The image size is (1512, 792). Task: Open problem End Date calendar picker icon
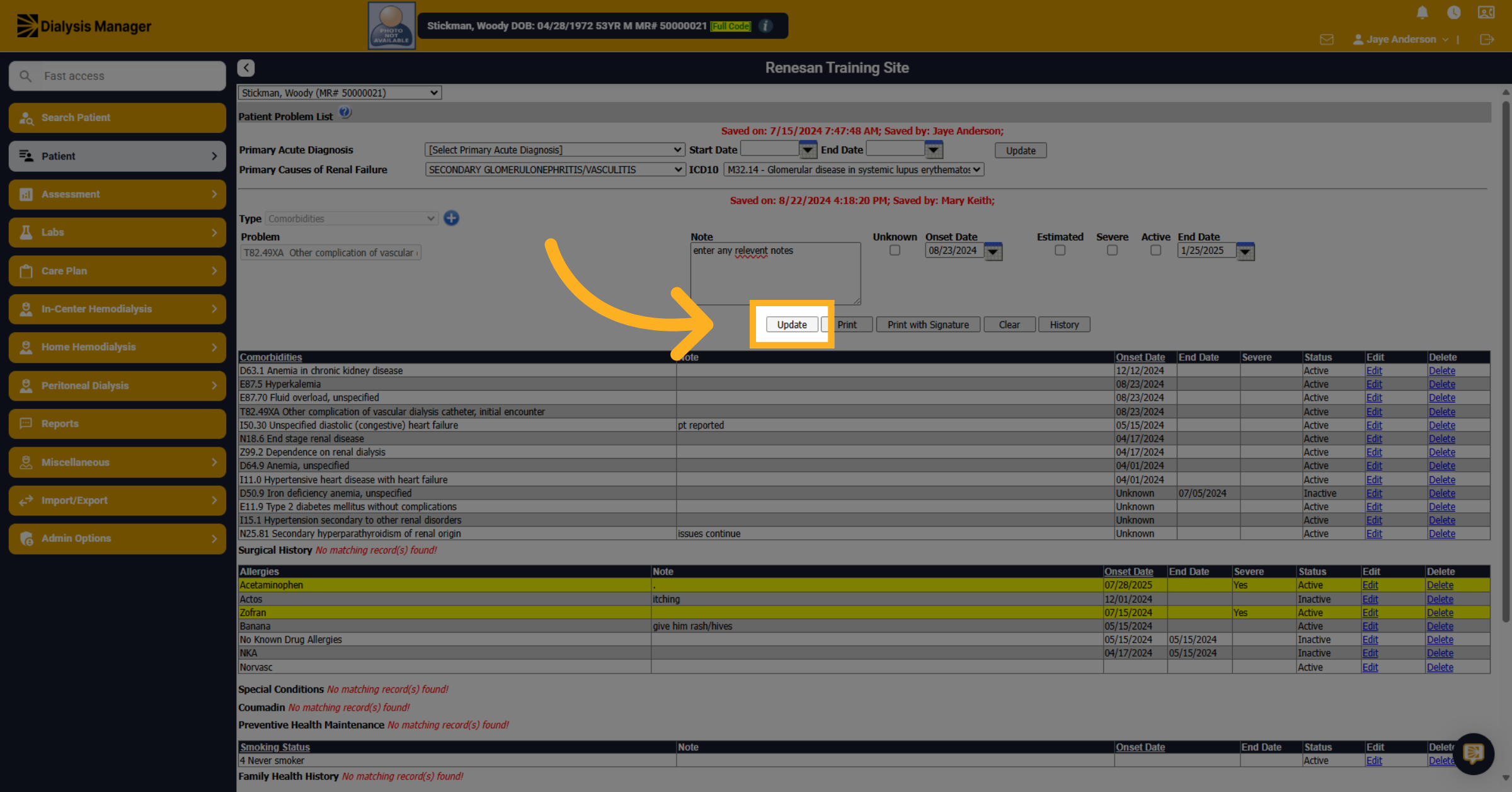(x=1245, y=251)
